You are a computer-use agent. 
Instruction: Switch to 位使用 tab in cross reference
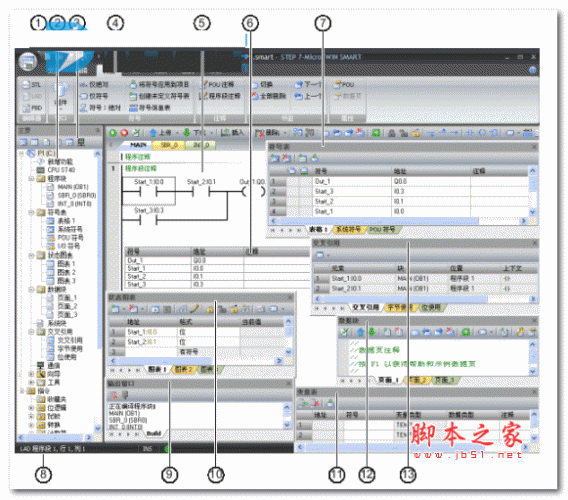click(431, 307)
